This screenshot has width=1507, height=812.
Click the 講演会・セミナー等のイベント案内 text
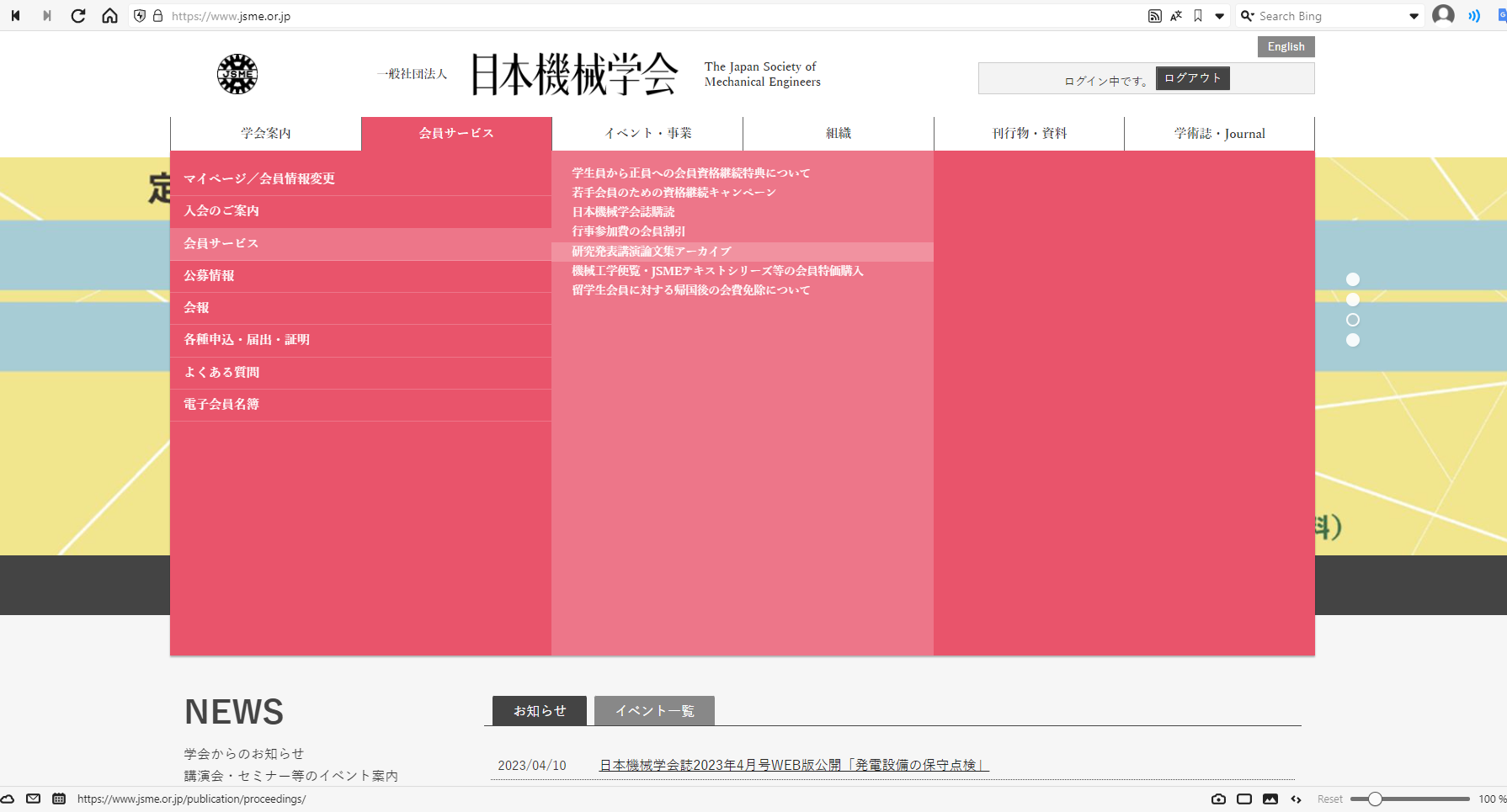coord(291,776)
